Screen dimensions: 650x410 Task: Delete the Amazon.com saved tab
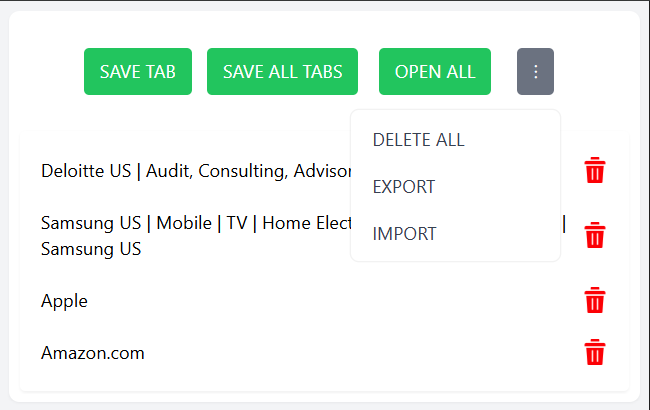(x=595, y=353)
